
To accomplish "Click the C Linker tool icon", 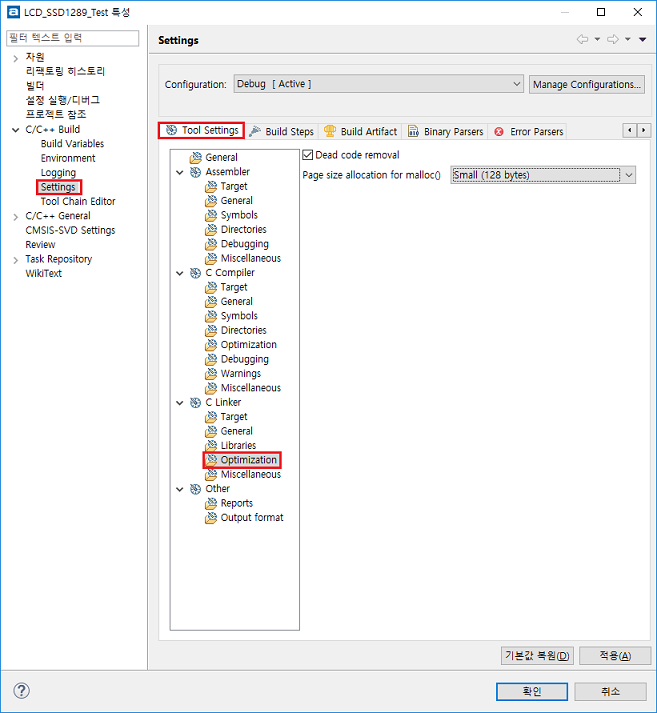I will [196, 402].
